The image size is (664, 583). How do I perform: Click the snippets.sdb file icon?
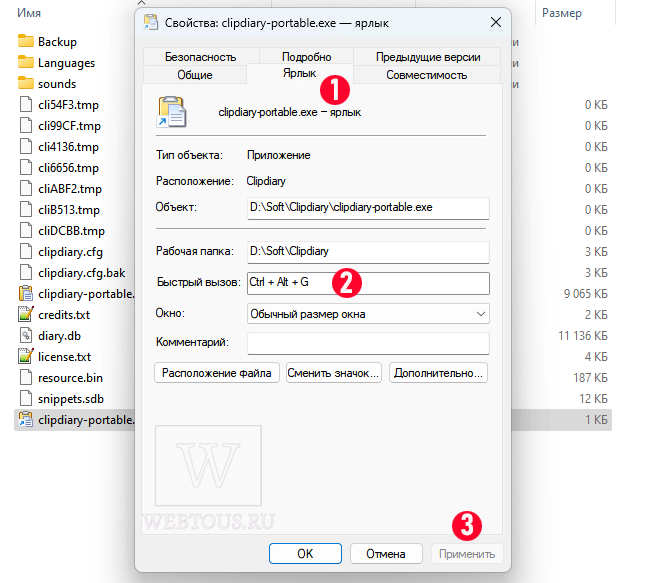click(26, 398)
